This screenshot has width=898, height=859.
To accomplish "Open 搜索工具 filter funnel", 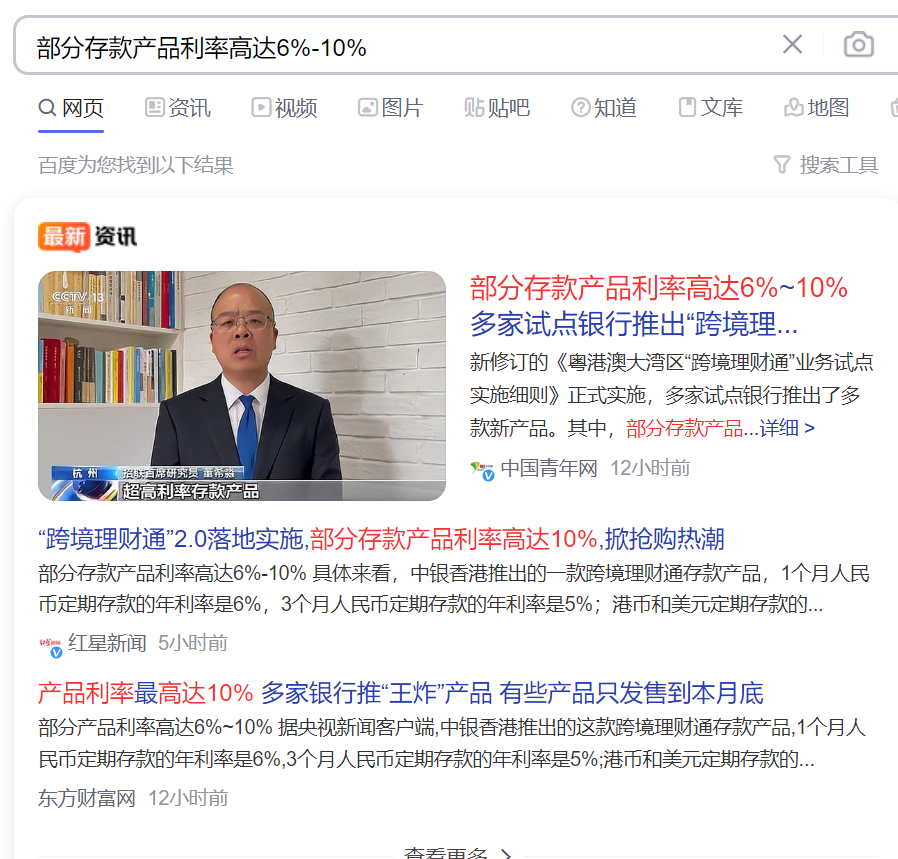I will click(x=782, y=164).
